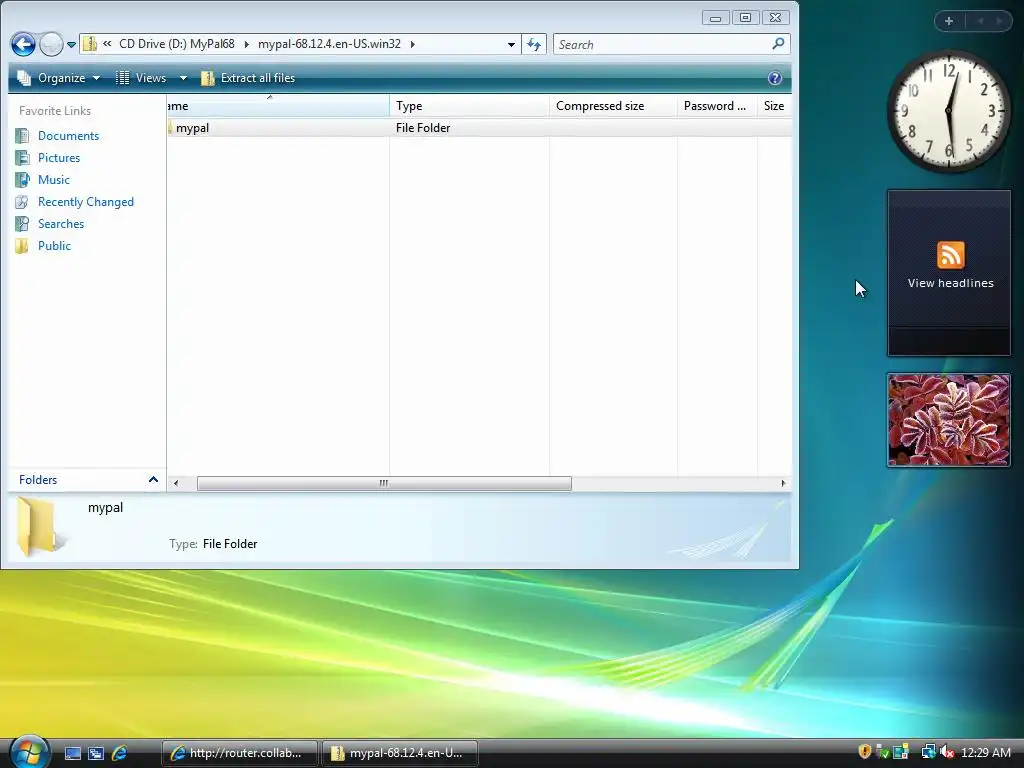Viewport: 1024px width, 768px height.
Task: Select the CD Drive (D:) MyPal68 breadcrumb
Action: click(176, 44)
